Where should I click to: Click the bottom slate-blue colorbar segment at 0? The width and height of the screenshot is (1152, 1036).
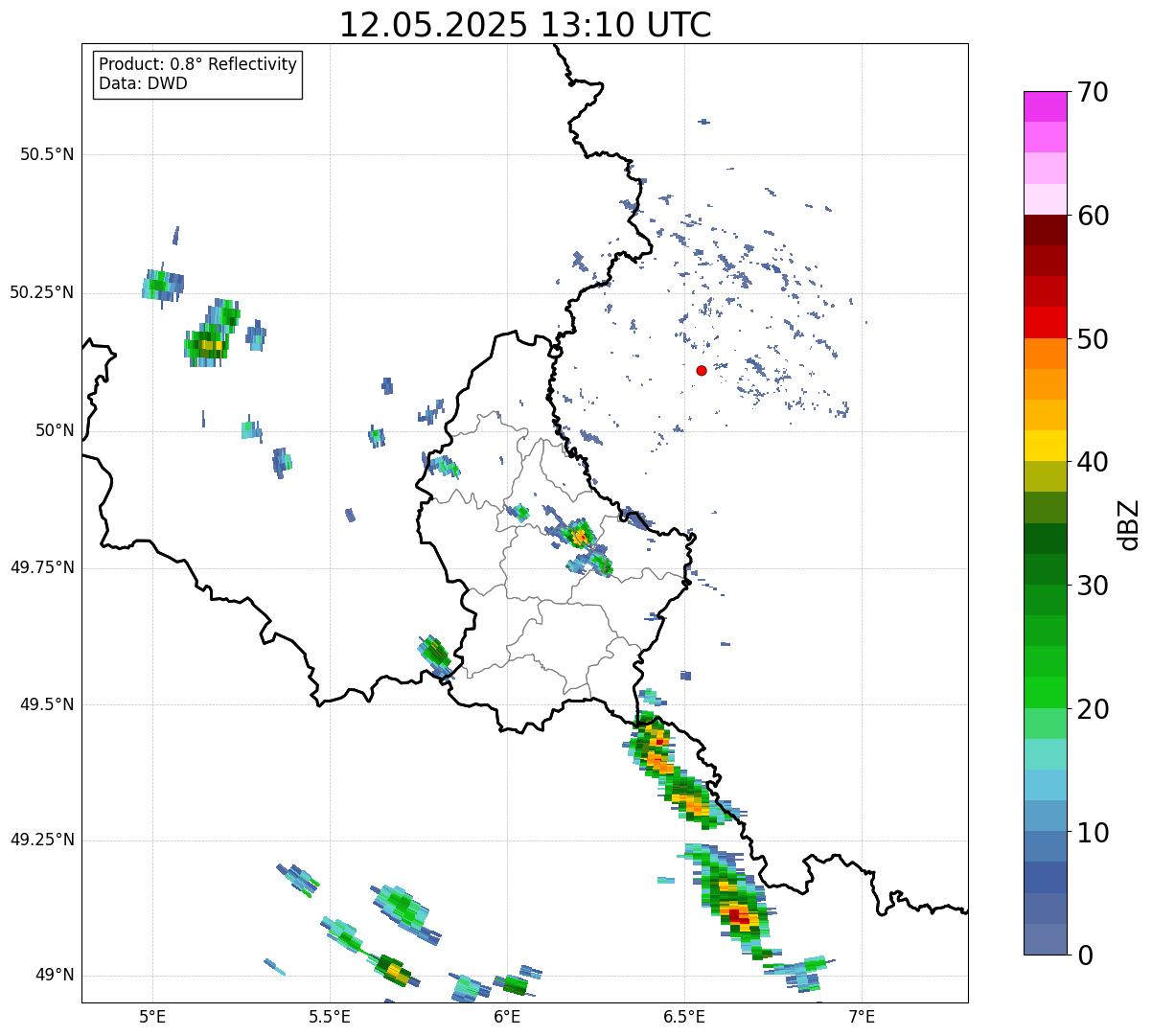pyautogui.click(x=1045, y=939)
